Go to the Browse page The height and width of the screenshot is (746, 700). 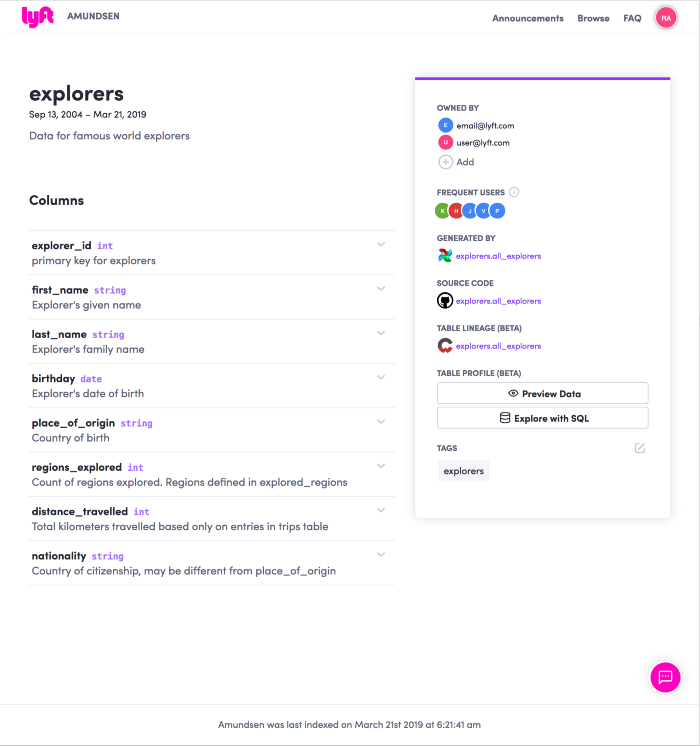click(593, 18)
